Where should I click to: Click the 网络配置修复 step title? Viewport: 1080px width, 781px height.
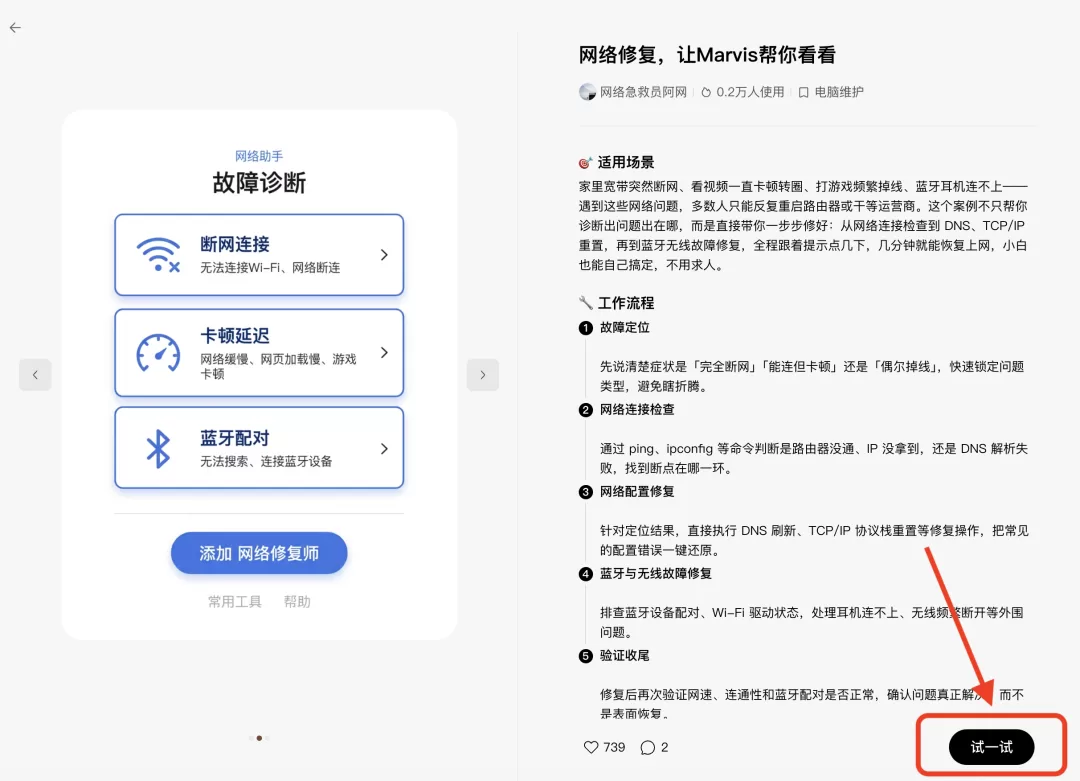637,492
